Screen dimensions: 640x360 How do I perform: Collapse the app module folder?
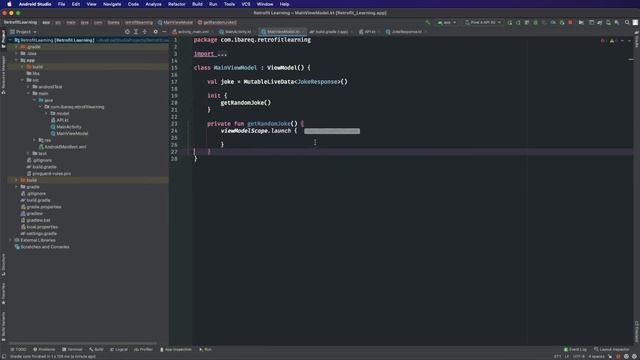coord(17,60)
